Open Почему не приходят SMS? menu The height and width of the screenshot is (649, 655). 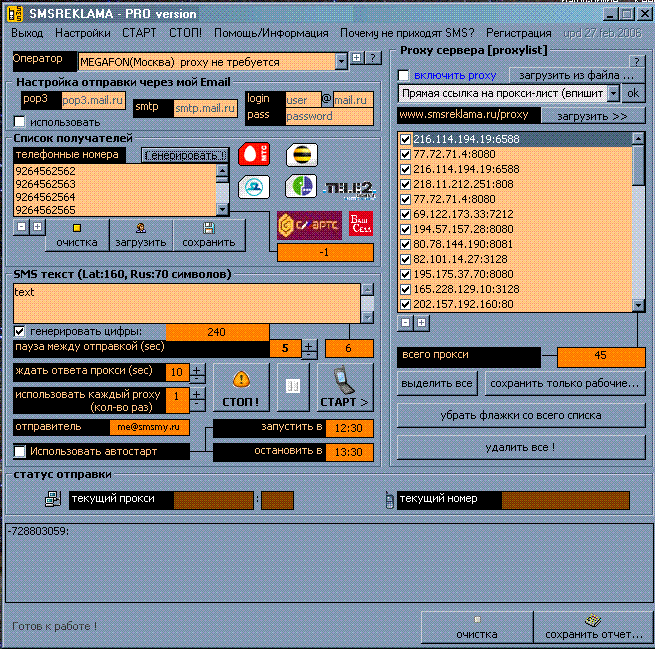tap(407, 33)
